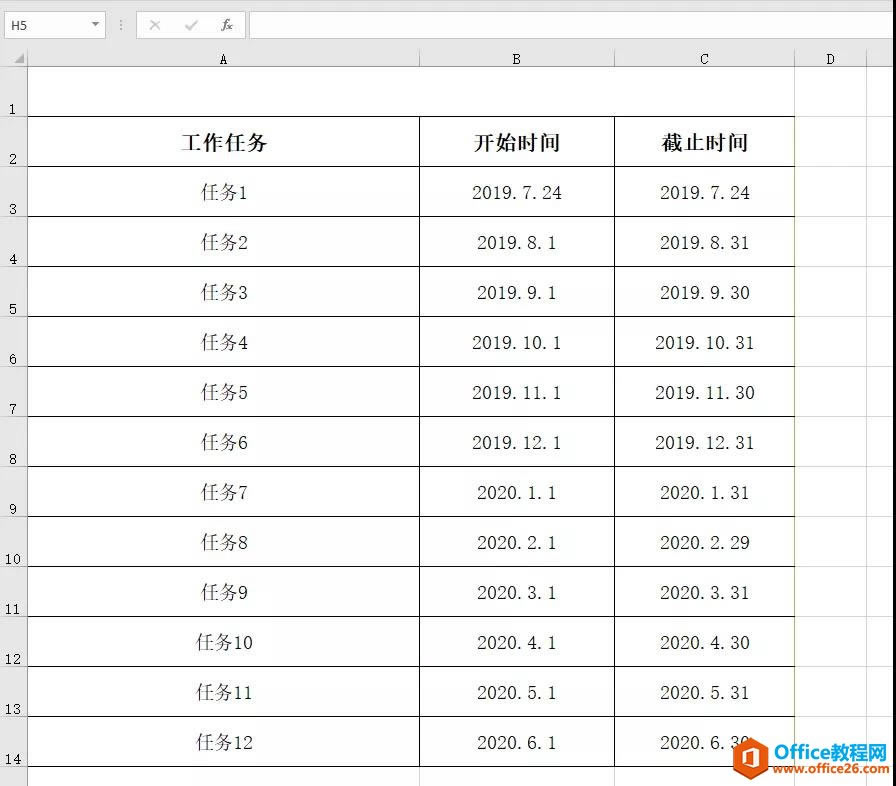Click start date cell 2020.2.1
The height and width of the screenshot is (786, 896).
pyautogui.click(x=517, y=542)
